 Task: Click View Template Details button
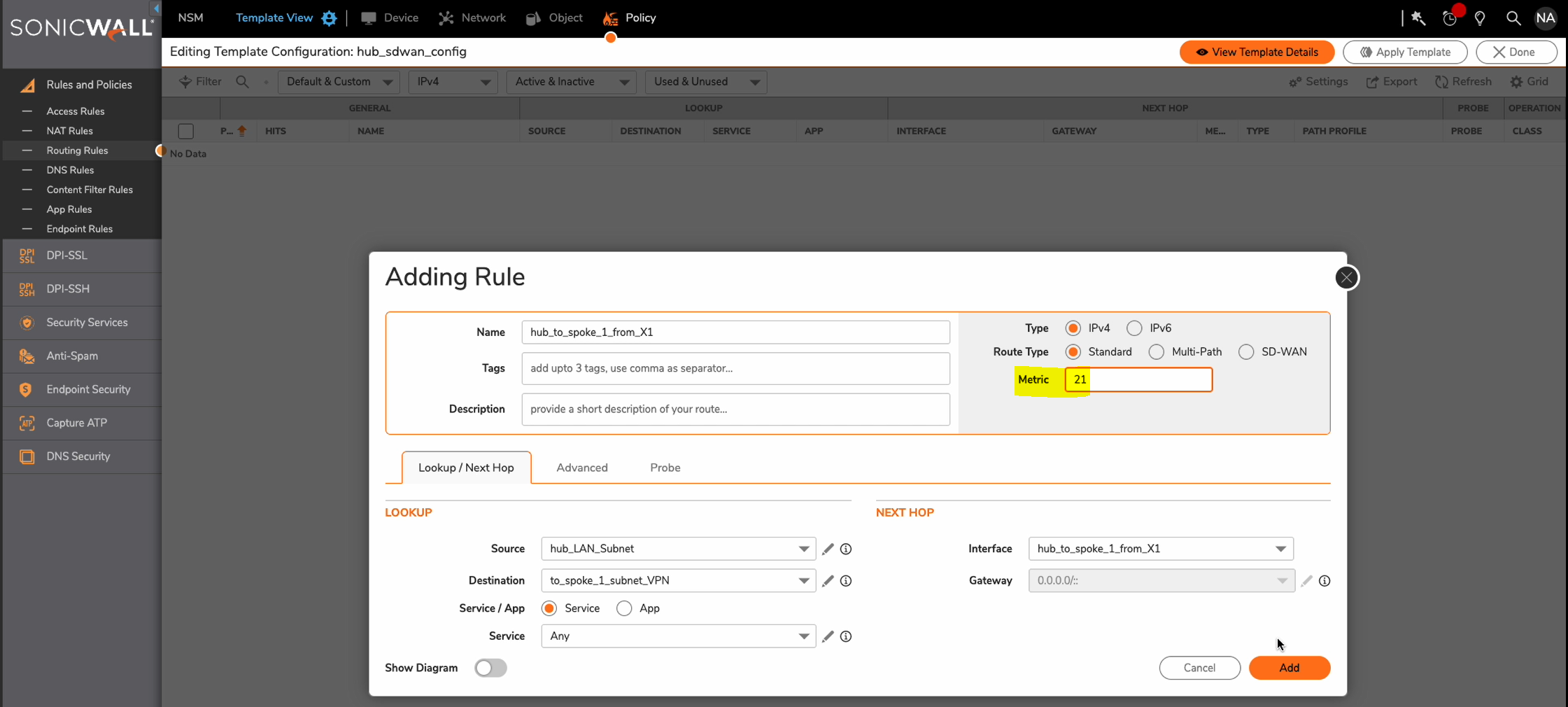point(1257,52)
